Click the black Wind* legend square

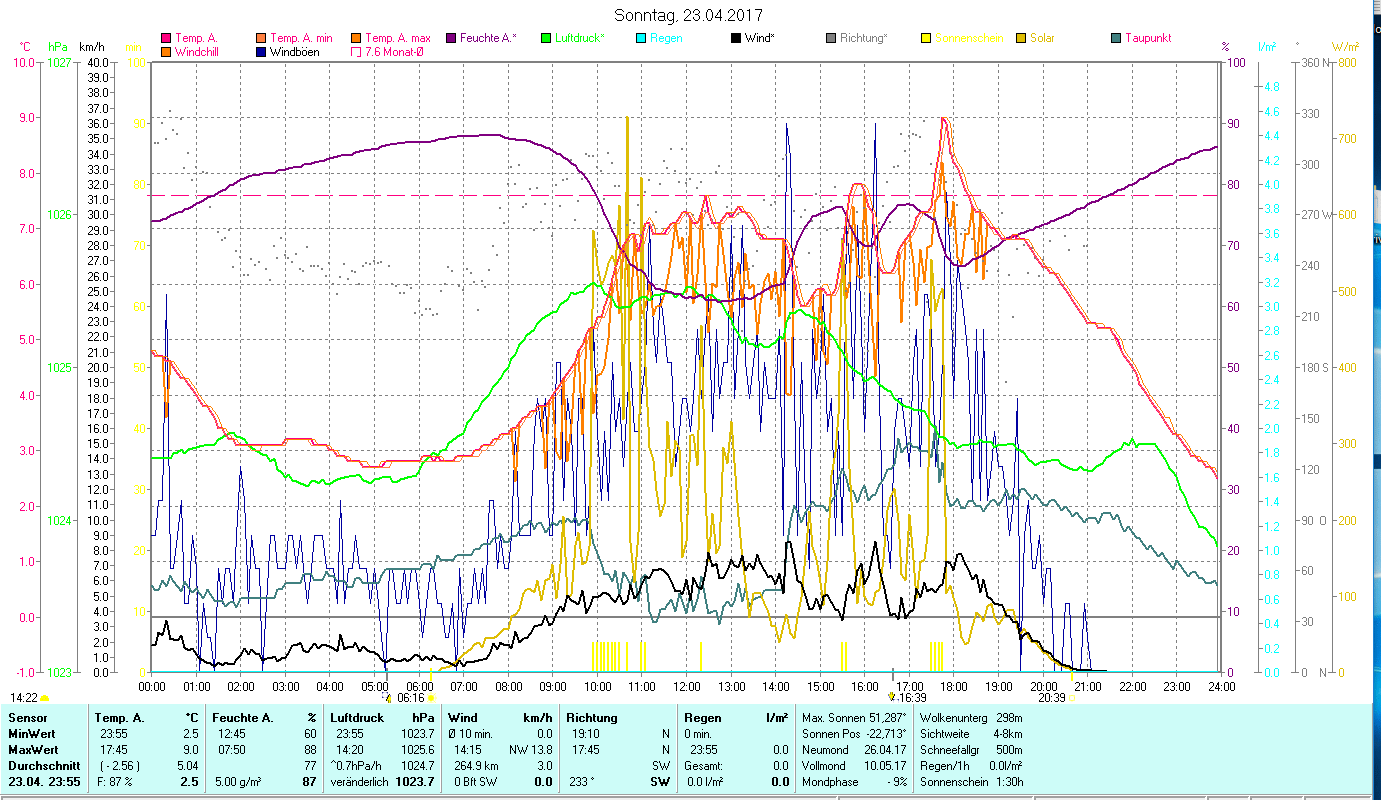click(736, 39)
